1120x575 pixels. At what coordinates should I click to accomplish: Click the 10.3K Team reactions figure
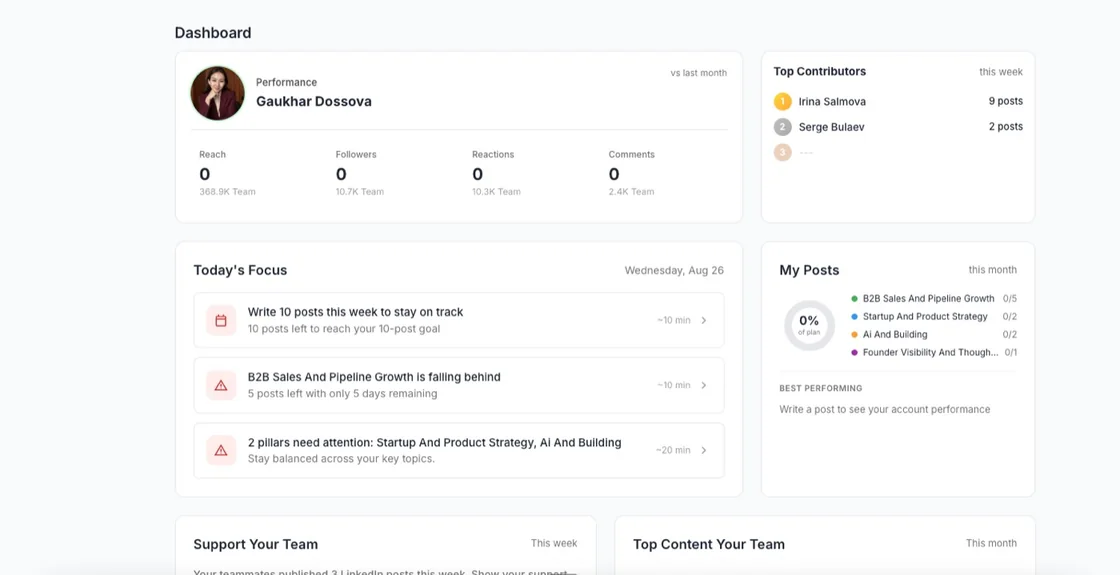click(496, 191)
